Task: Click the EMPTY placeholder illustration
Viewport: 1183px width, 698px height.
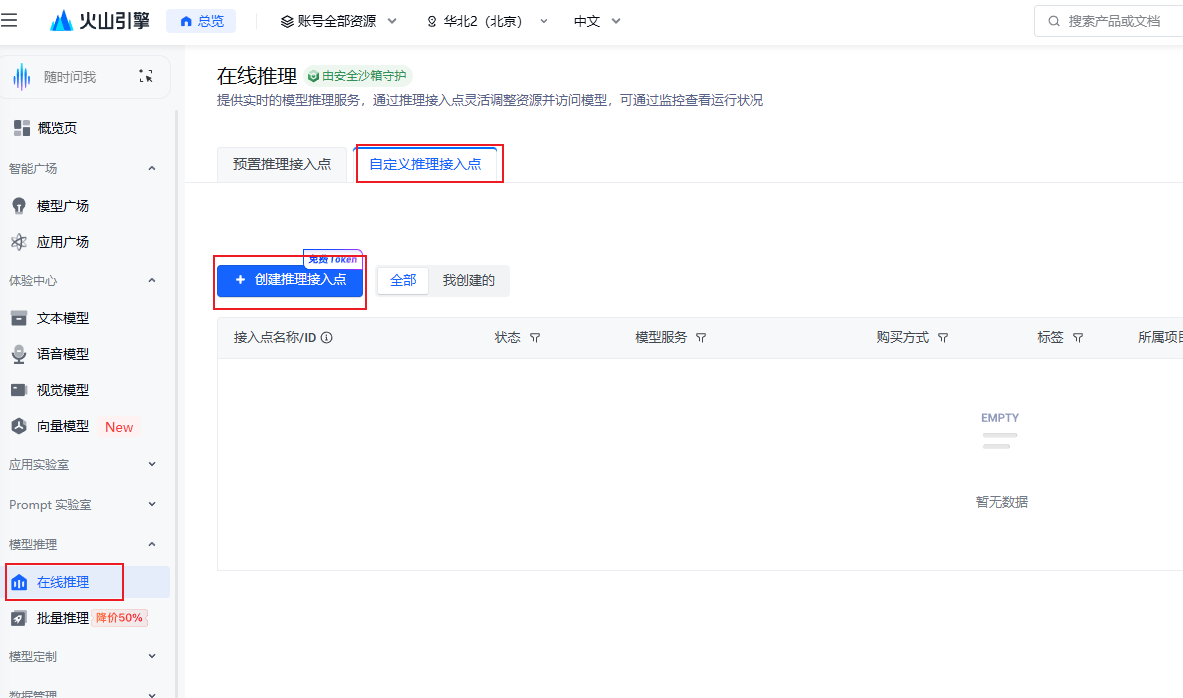Action: click(x=1000, y=430)
